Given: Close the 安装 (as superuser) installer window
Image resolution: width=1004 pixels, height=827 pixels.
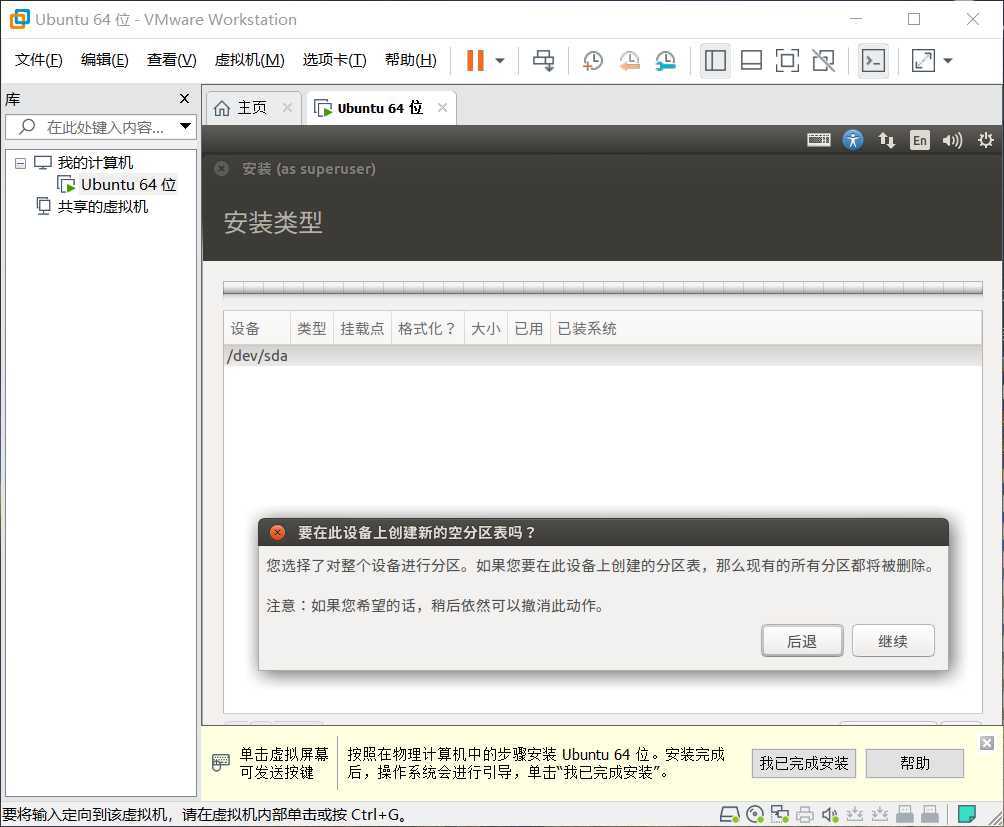Looking at the screenshot, I should coord(222,168).
